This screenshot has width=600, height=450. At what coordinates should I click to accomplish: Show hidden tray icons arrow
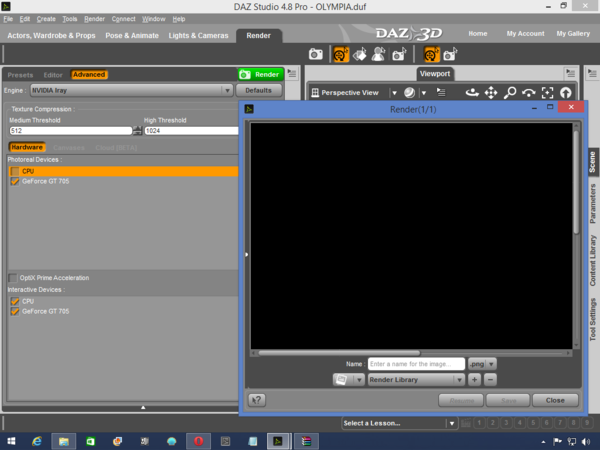[x=543, y=442]
